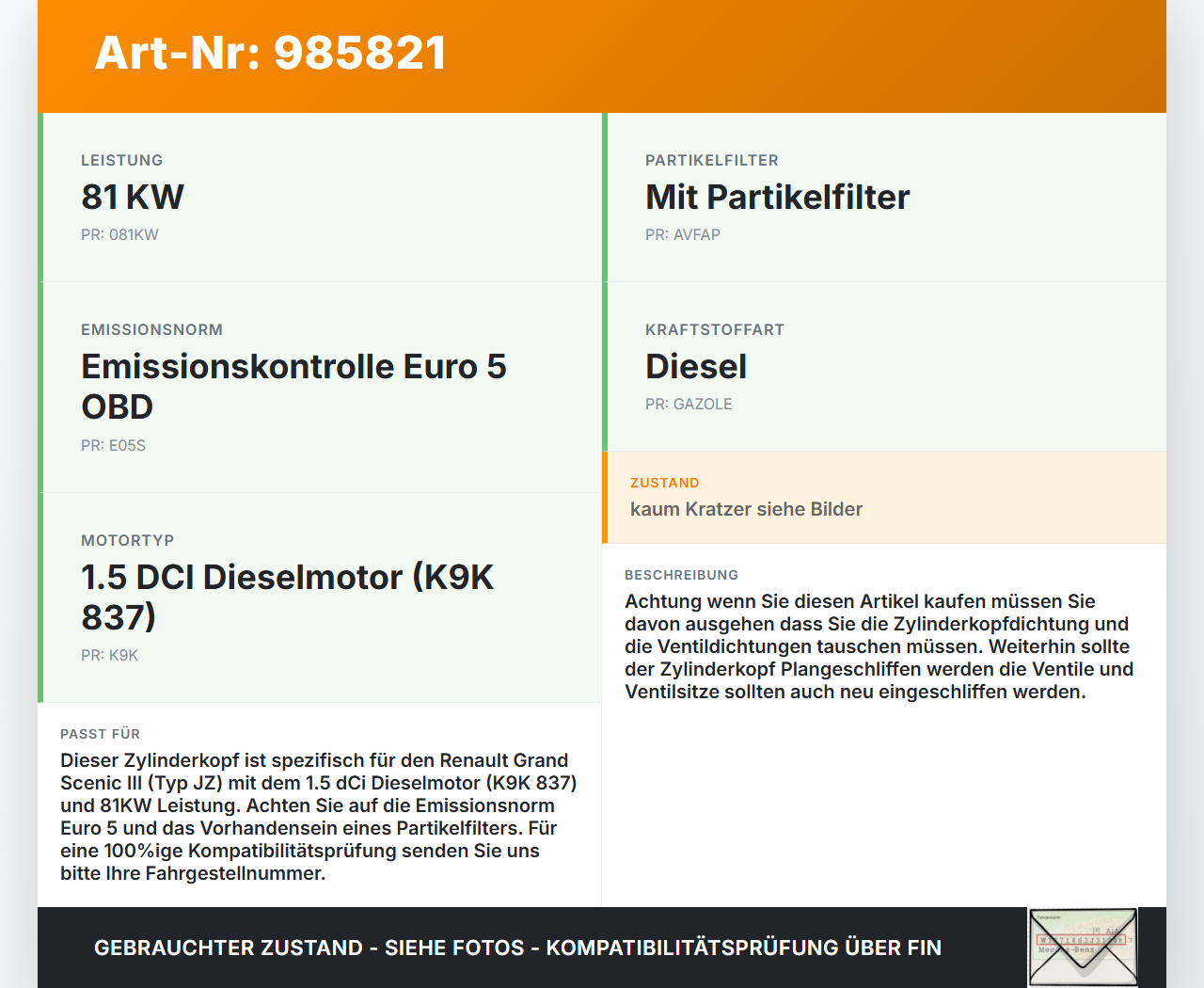Click the PR: K9K code

point(109,655)
